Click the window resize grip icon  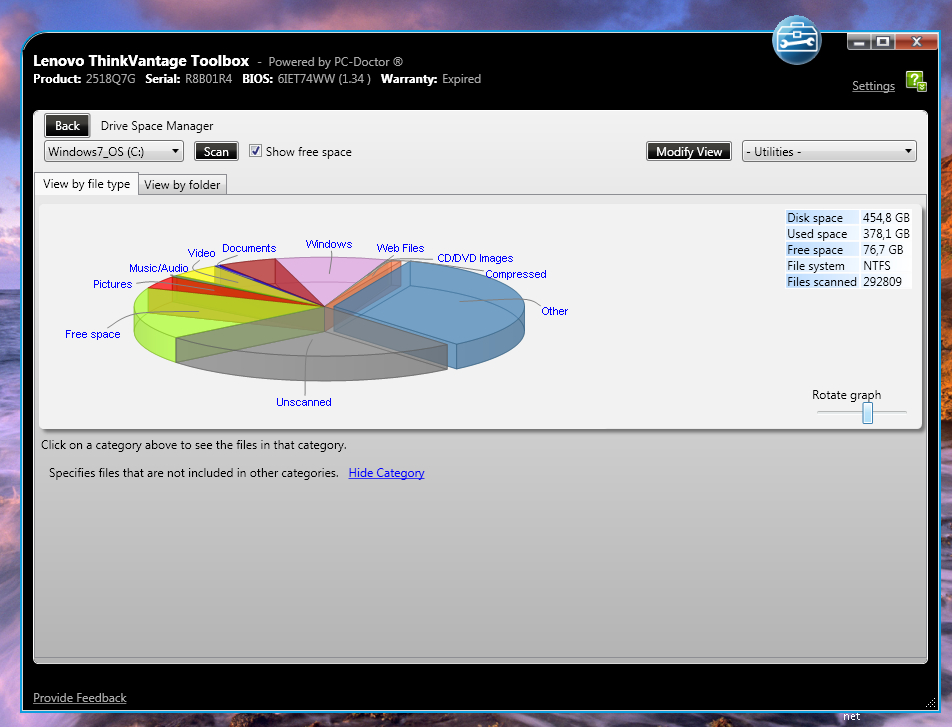point(931,703)
